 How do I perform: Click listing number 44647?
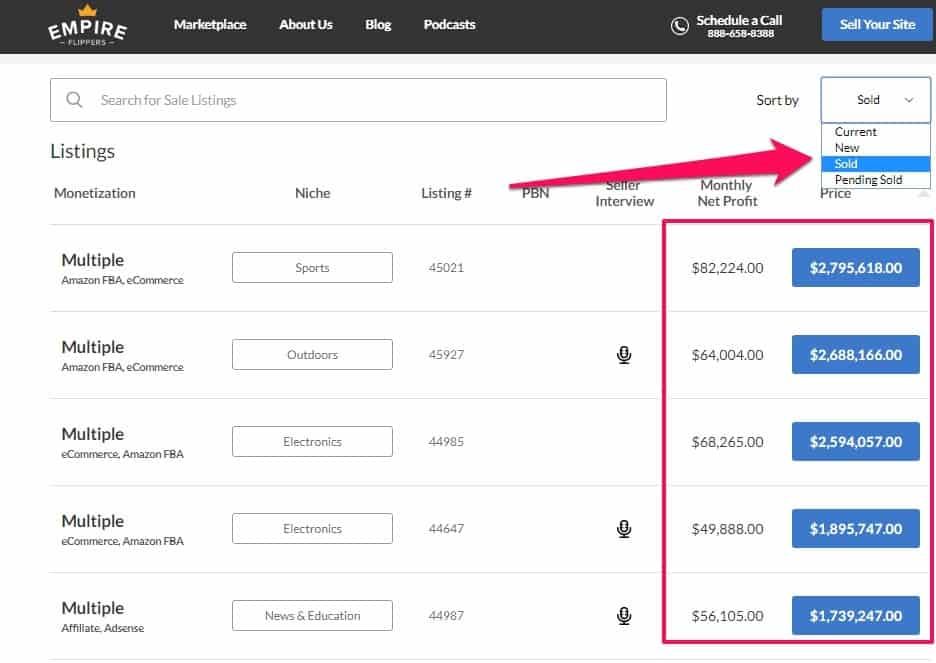[x=446, y=529]
